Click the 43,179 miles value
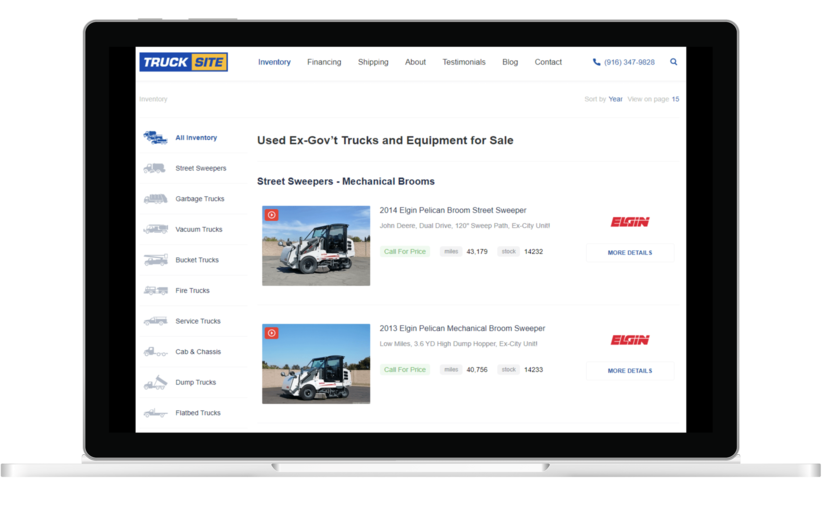Image resolution: width=825 pixels, height=525 pixels. (x=477, y=251)
